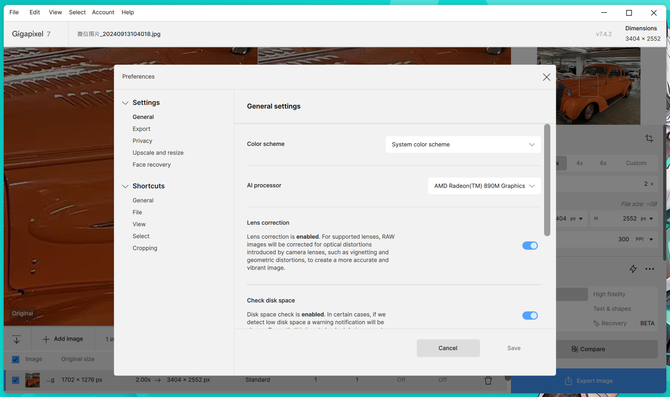Collapse the Shortcuts section

coord(125,186)
